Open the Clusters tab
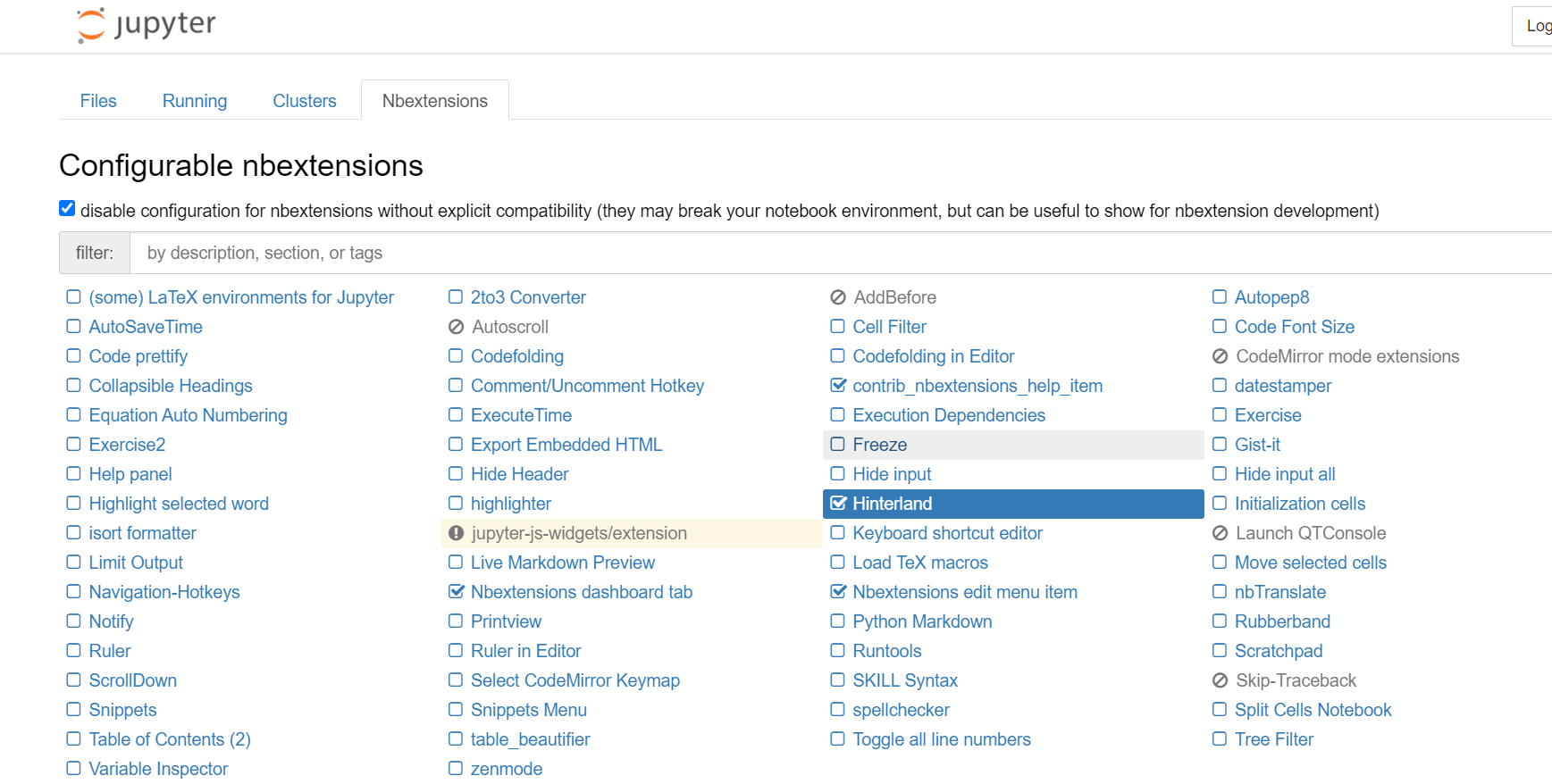This screenshot has height=784, width=1552. coord(305,101)
